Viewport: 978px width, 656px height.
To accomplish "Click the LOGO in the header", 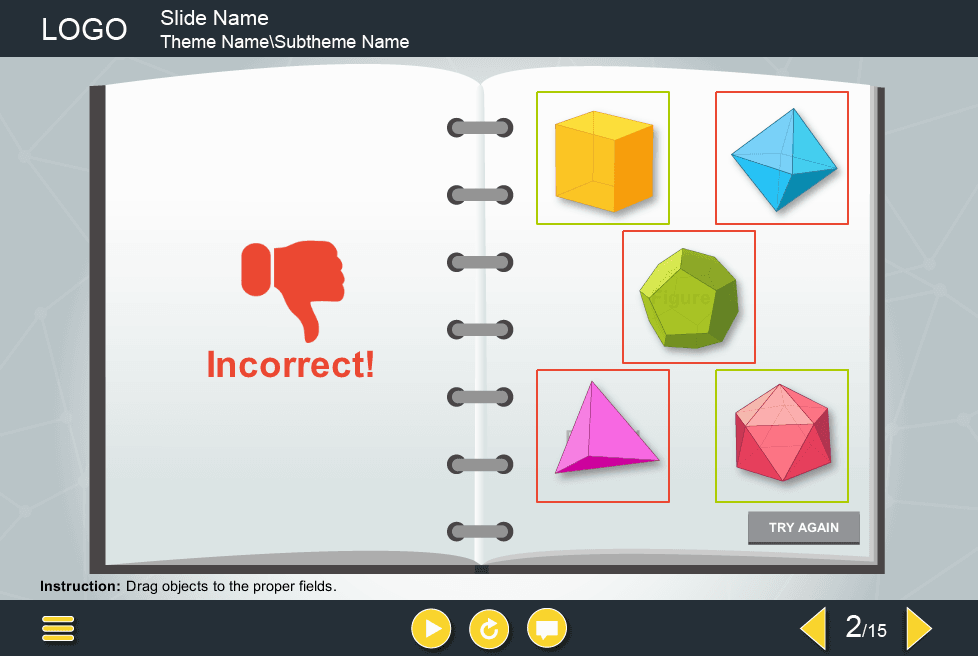I will [x=84, y=28].
